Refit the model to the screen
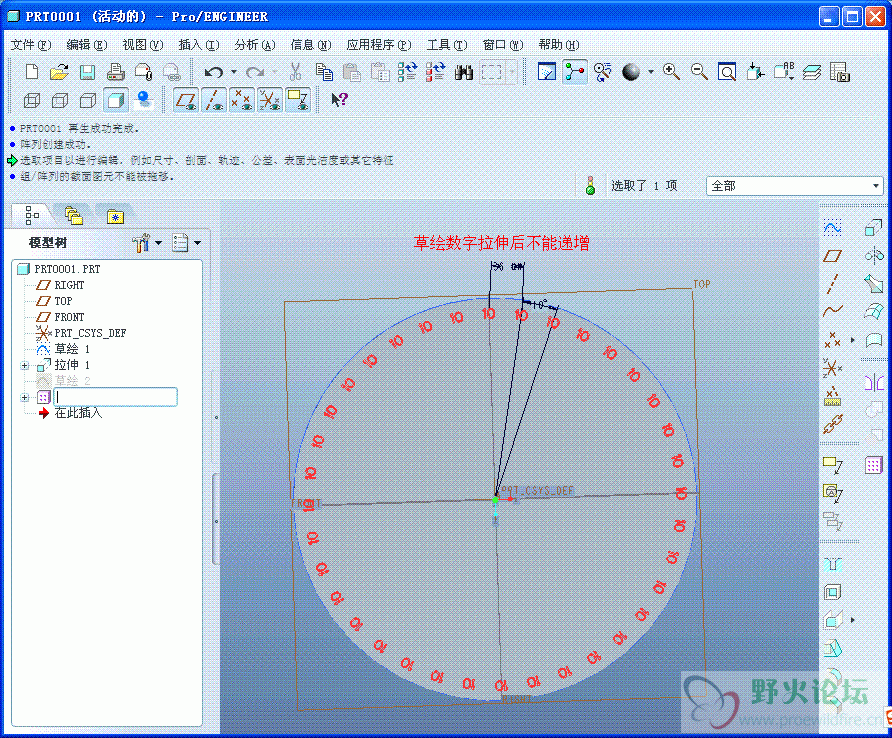This screenshot has height=738, width=892. (727, 72)
